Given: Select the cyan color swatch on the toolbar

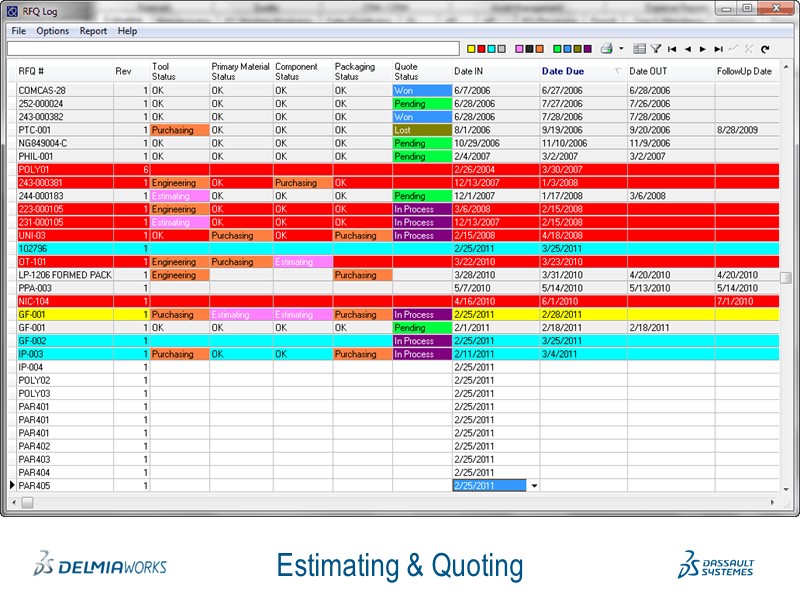Looking at the screenshot, I should (489, 48).
